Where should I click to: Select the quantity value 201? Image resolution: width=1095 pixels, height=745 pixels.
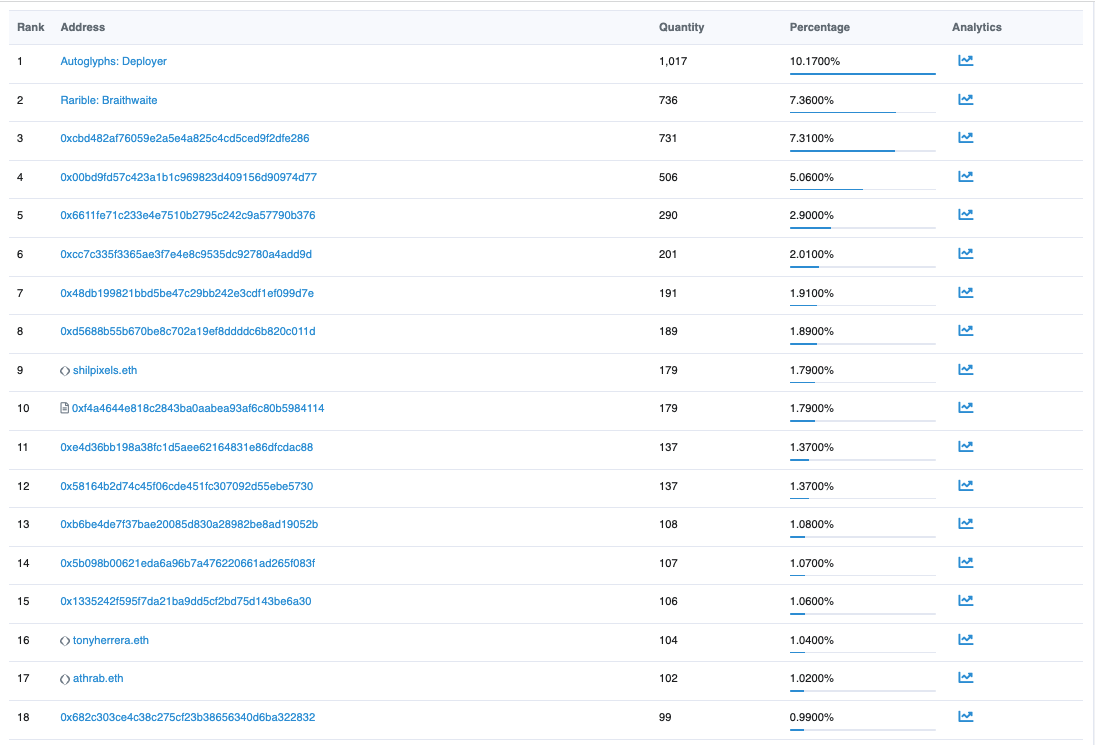click(668, 254)
